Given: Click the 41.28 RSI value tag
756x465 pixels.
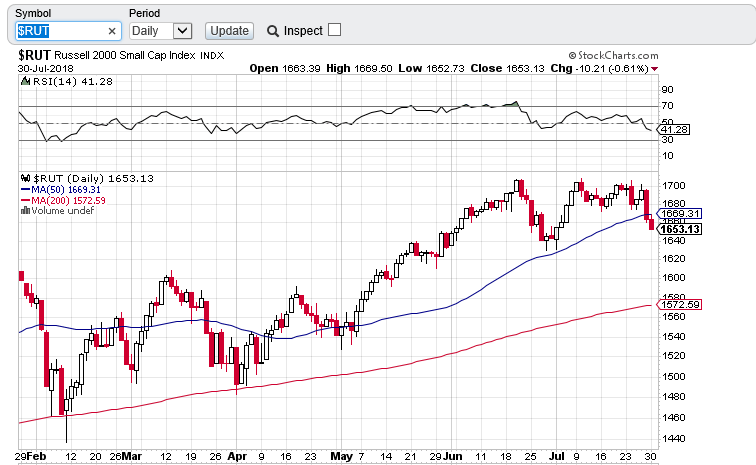Looking at the screenshot, I should [674, 129].
